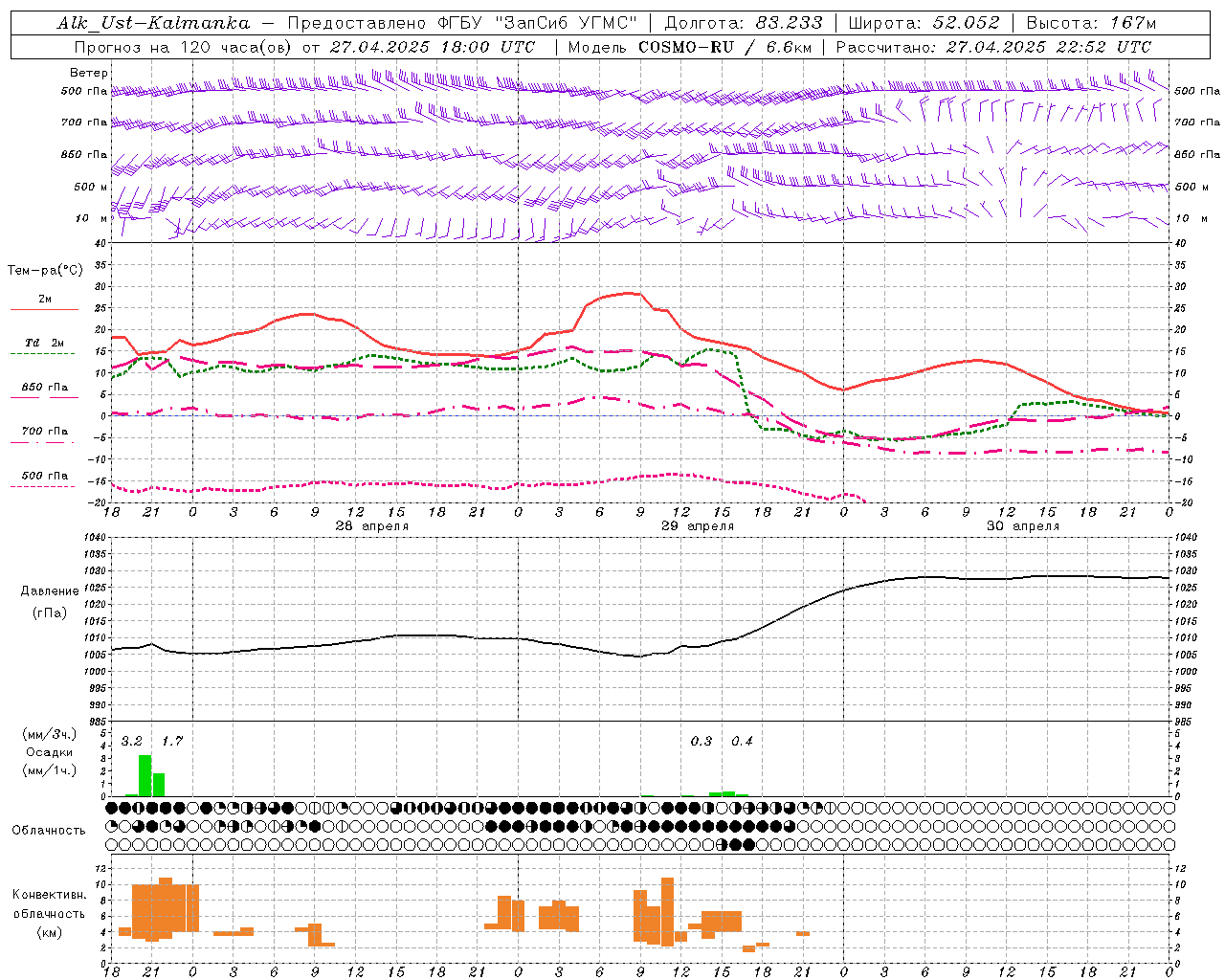Click the left-side '500 м' wind level label

(x=91, y=187)
